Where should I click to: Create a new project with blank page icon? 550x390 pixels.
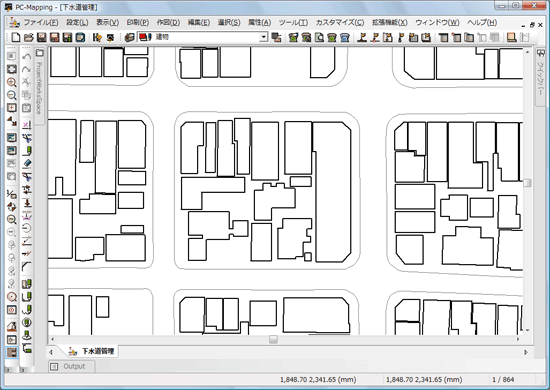pos(16,37)
